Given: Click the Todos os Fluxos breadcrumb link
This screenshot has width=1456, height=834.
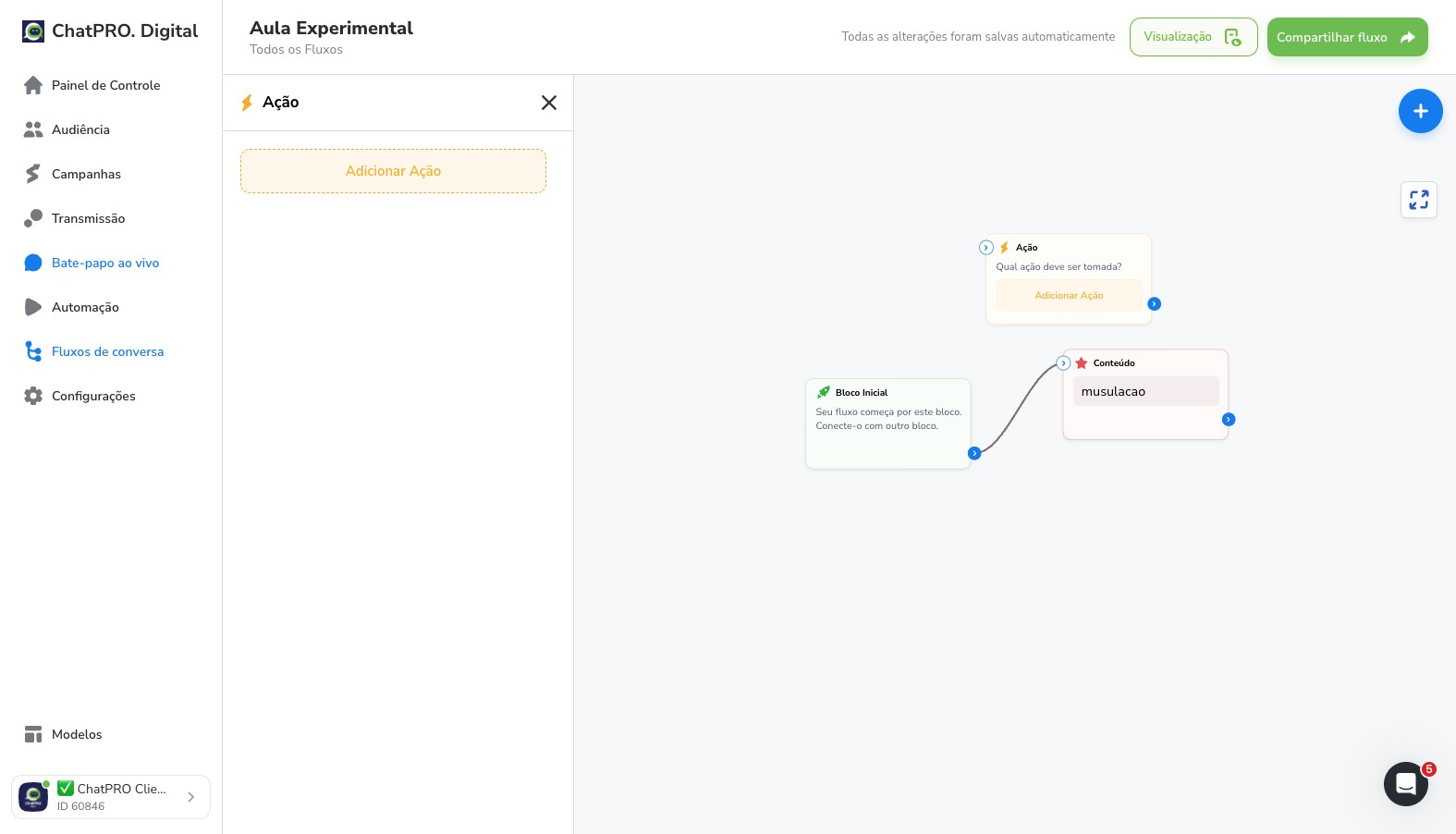Looking at the screenshot, I should 296,50.
